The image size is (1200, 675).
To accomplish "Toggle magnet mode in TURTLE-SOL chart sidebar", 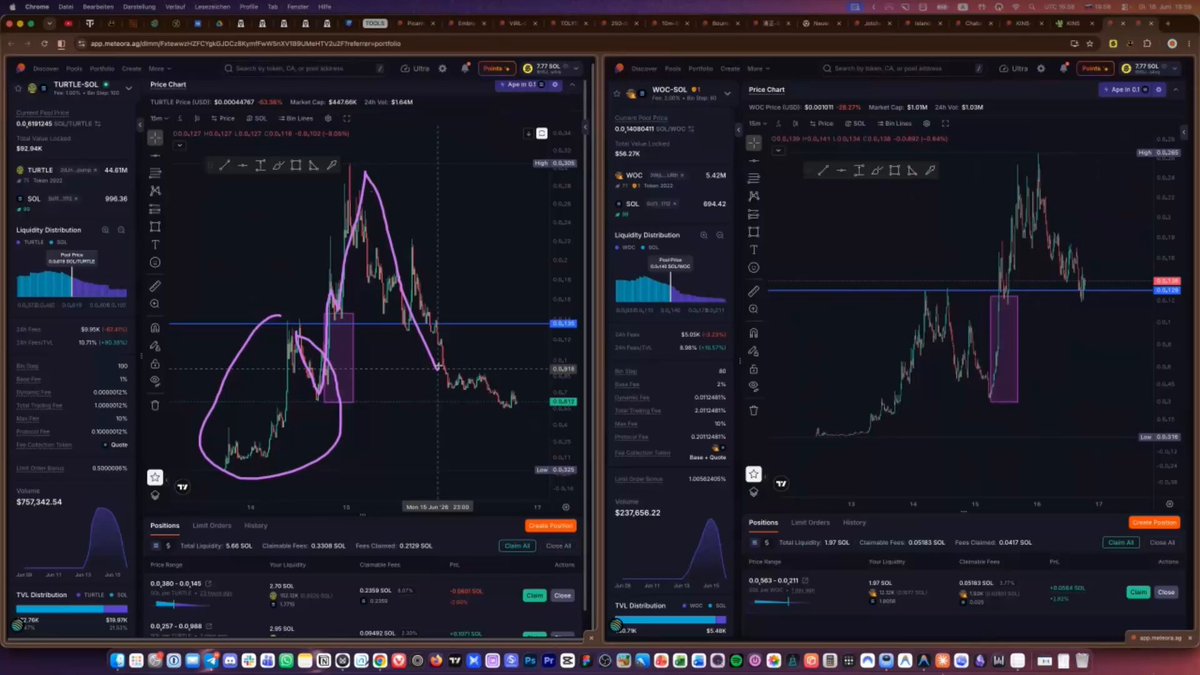I will (x=155, y=327).
